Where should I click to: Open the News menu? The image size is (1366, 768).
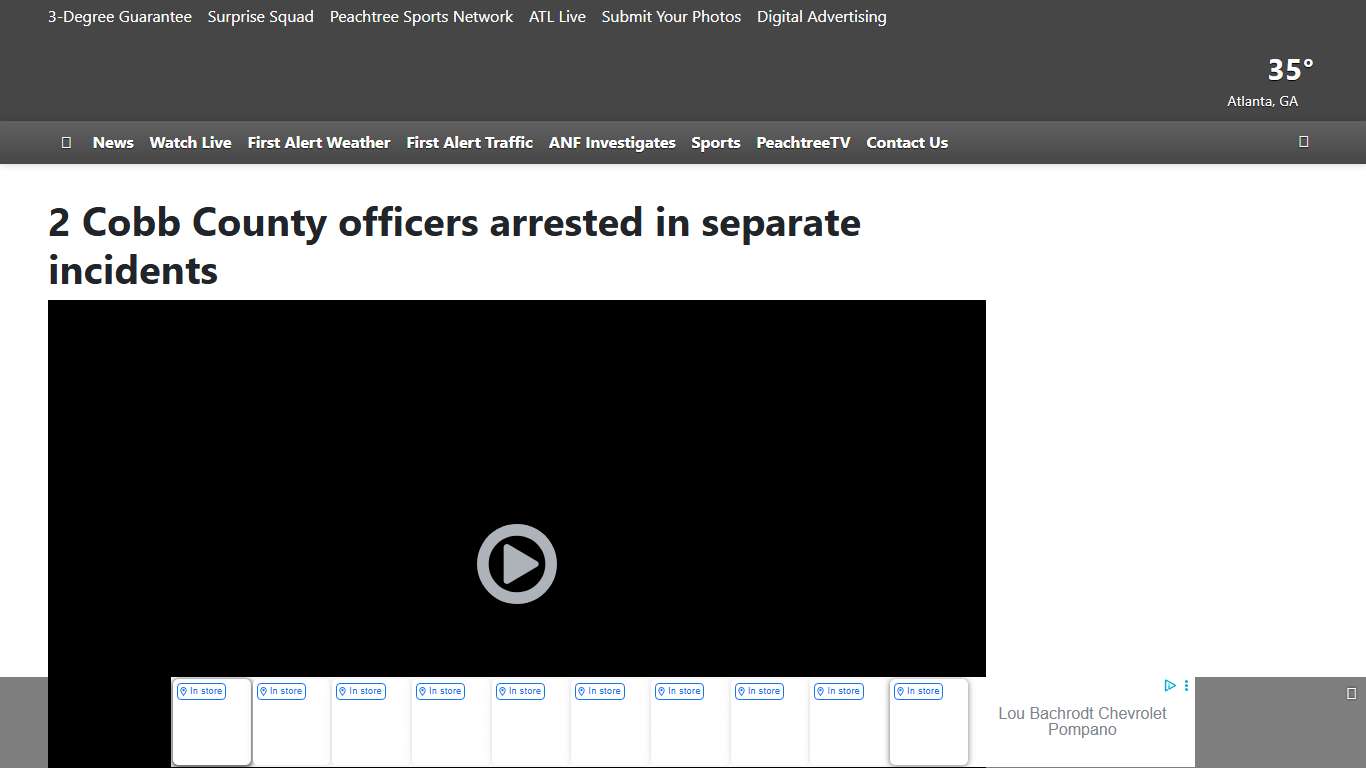[113, 142]
